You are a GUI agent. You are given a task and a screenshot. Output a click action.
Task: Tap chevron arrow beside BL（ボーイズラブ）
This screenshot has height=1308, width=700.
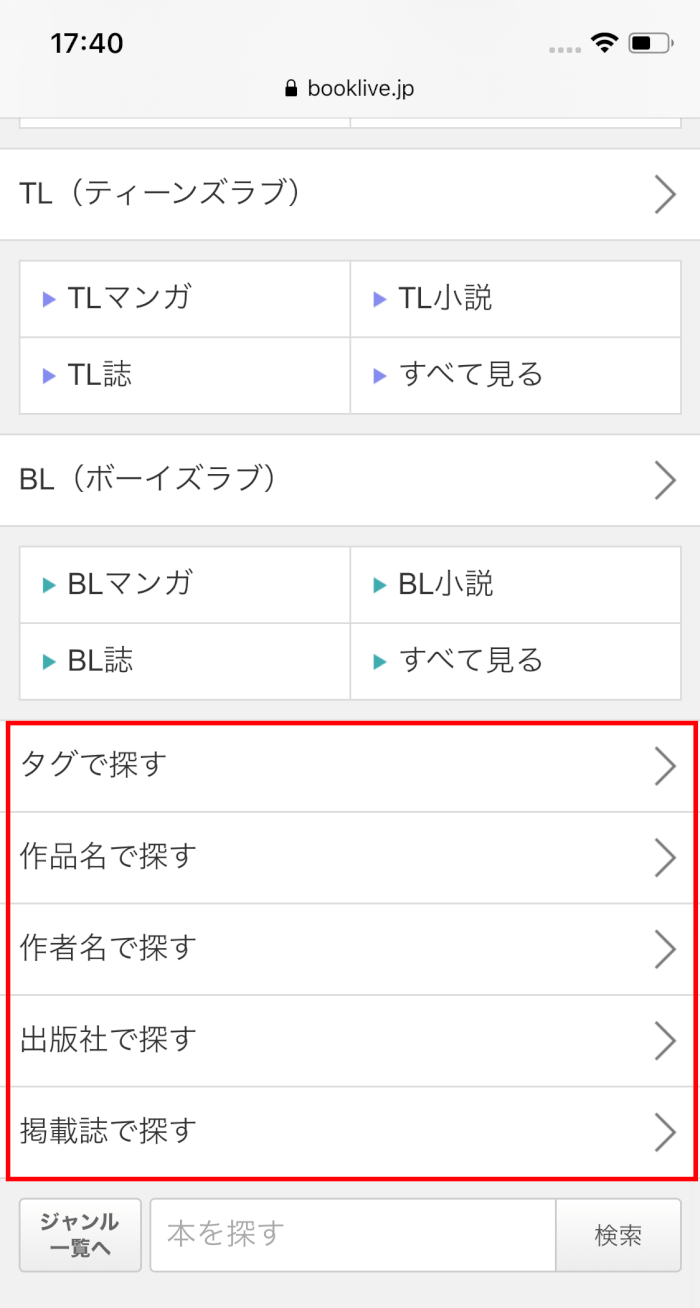pyautogui.click(x=665, y=480)
